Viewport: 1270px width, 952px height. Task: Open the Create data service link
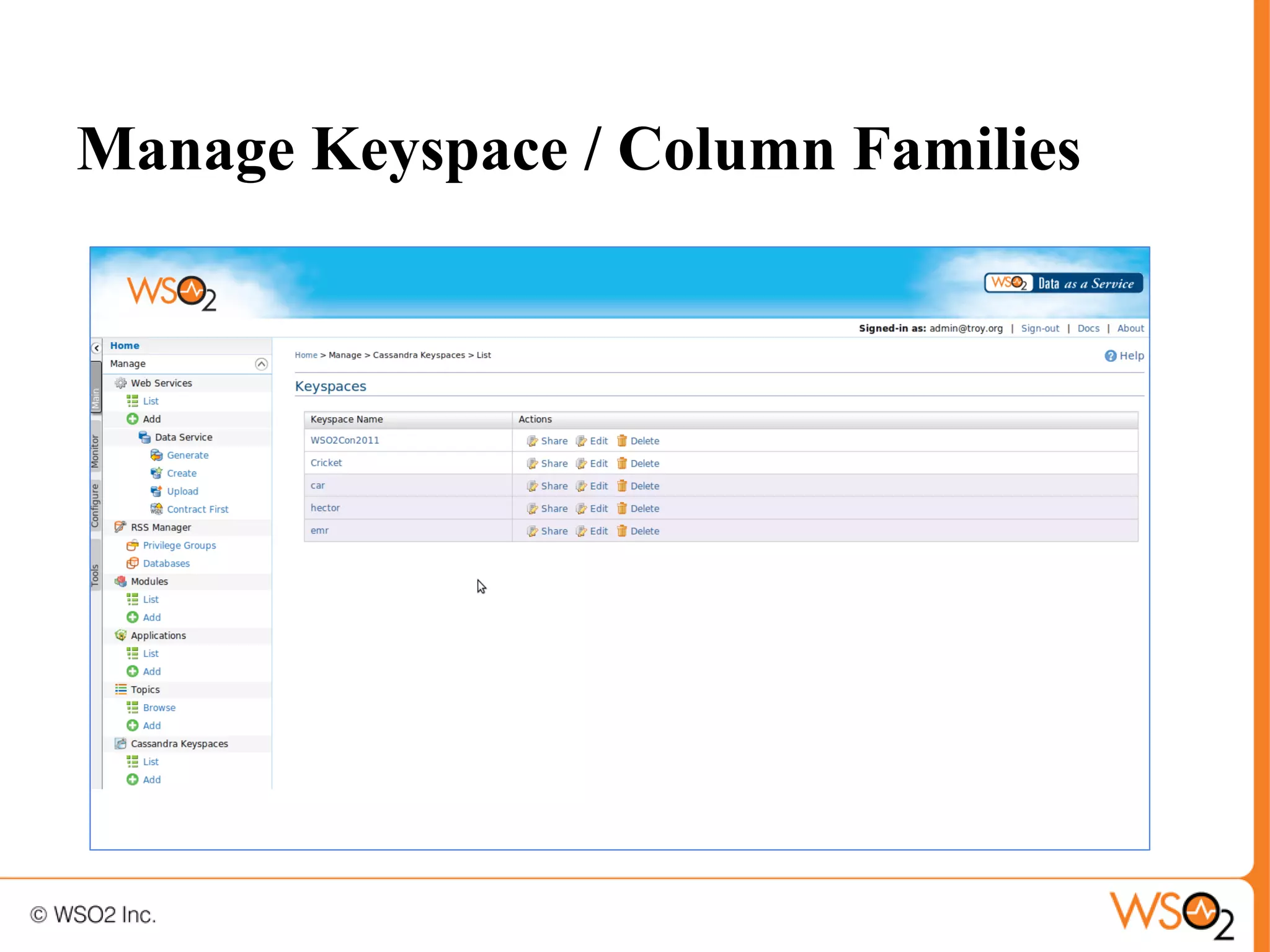(182, 473)
